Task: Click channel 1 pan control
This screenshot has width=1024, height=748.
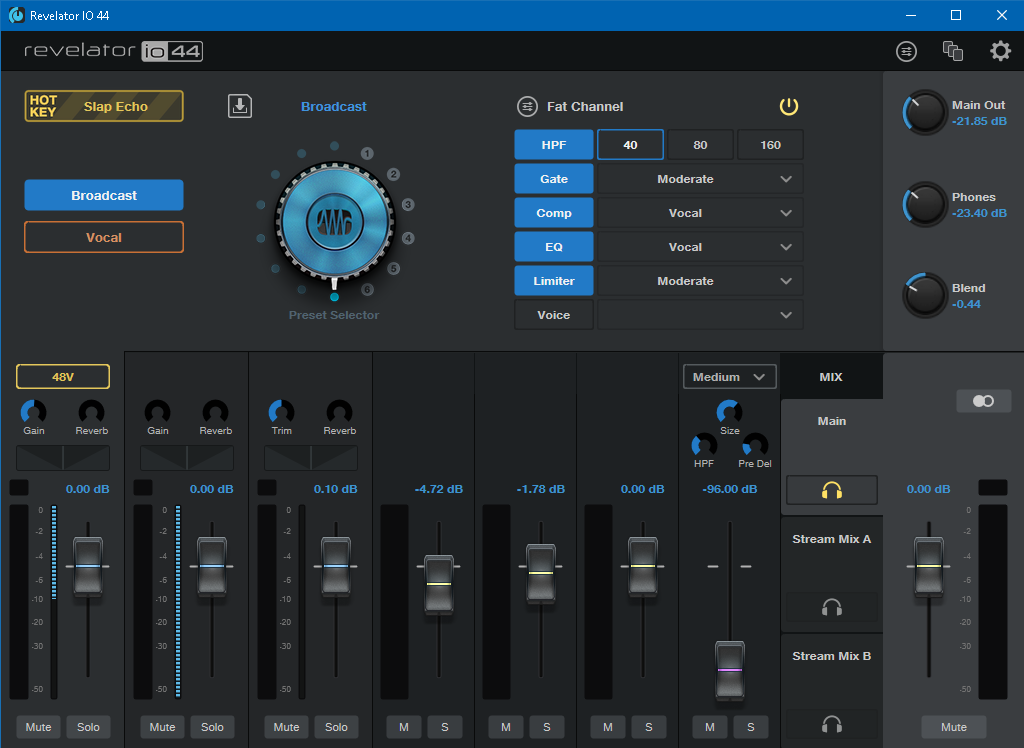Action: (63, 458)
